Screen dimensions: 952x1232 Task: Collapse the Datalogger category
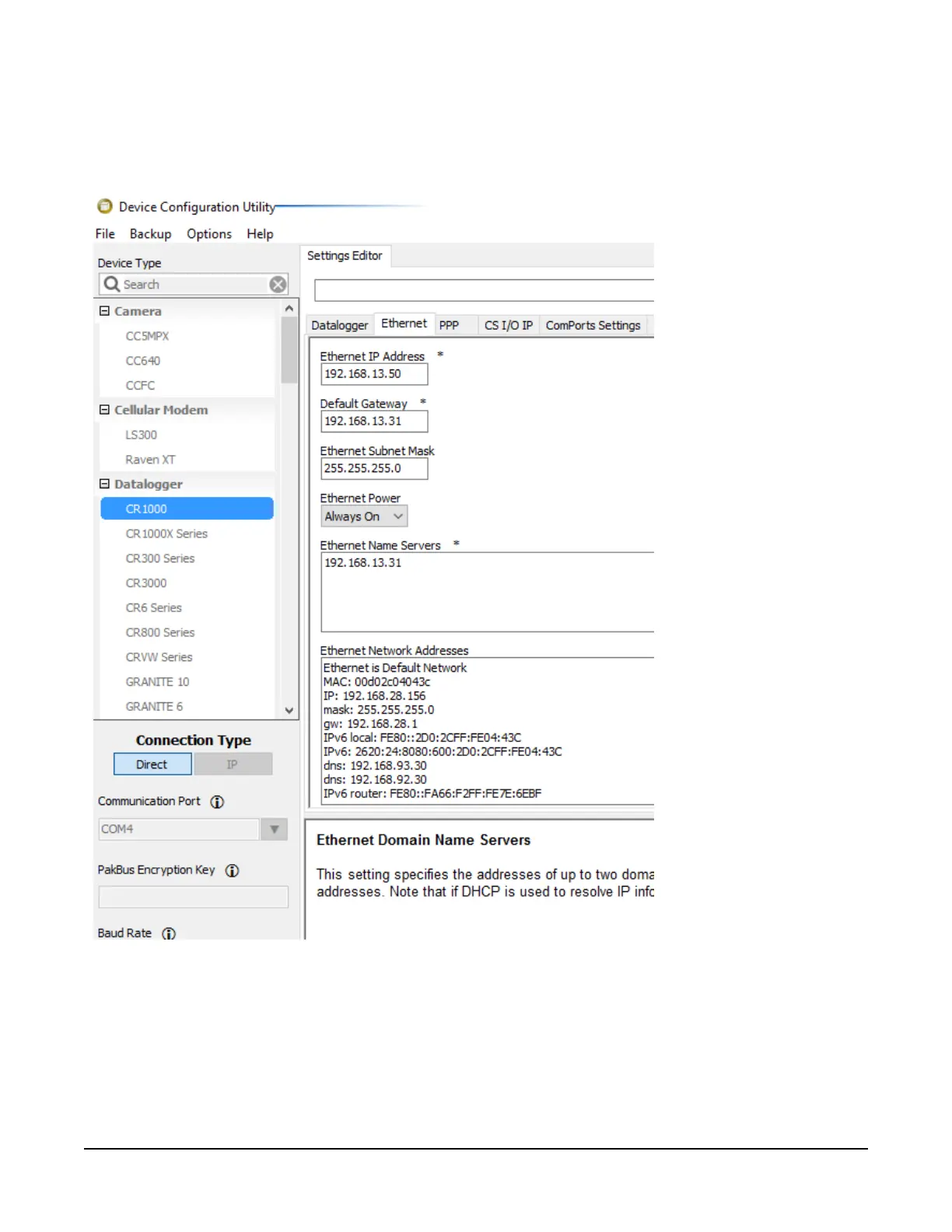pos(104,484)
